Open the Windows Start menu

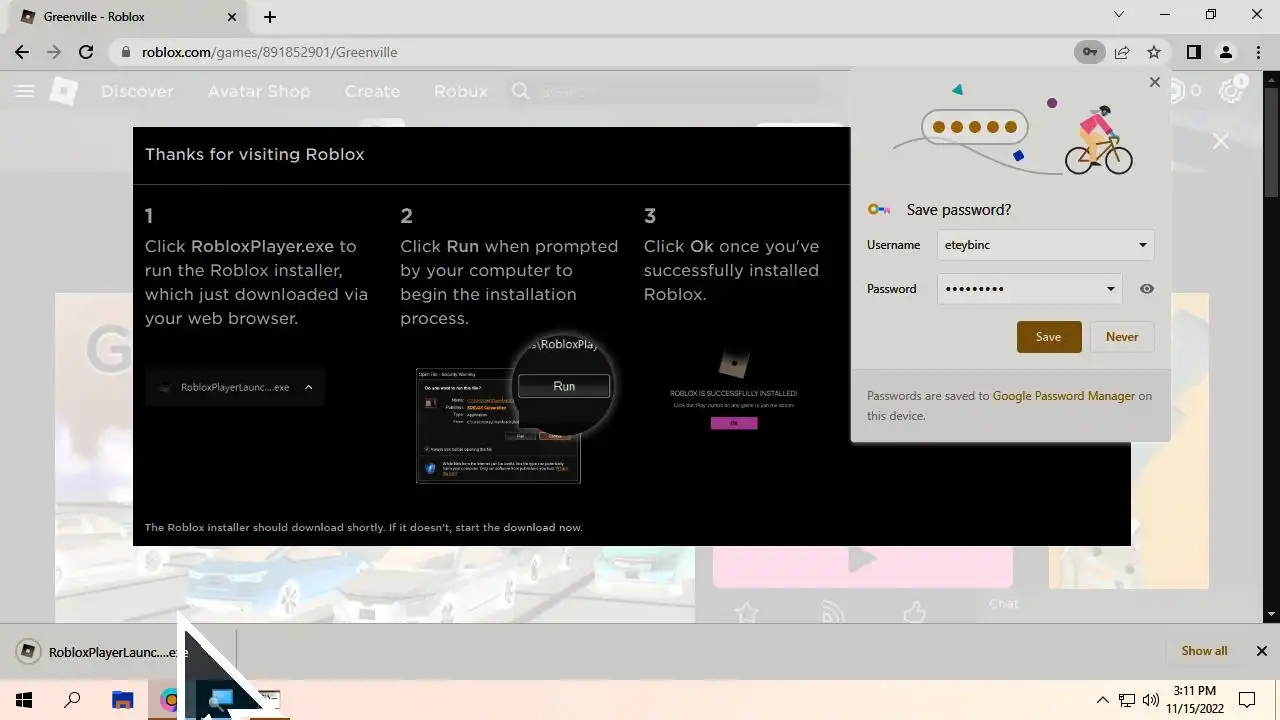click(24, 700)
